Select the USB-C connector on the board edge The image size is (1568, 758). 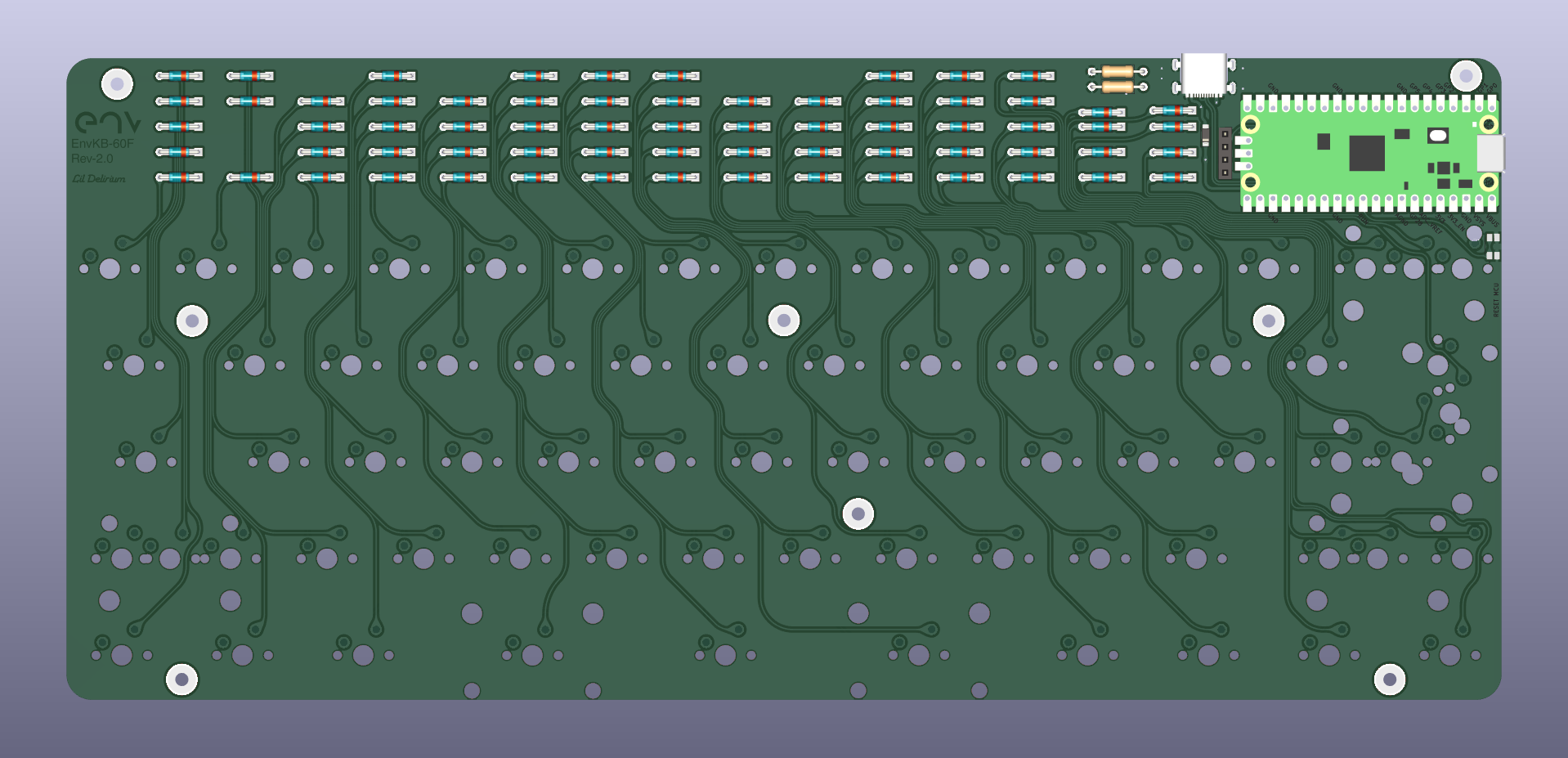pos(1203,74)
